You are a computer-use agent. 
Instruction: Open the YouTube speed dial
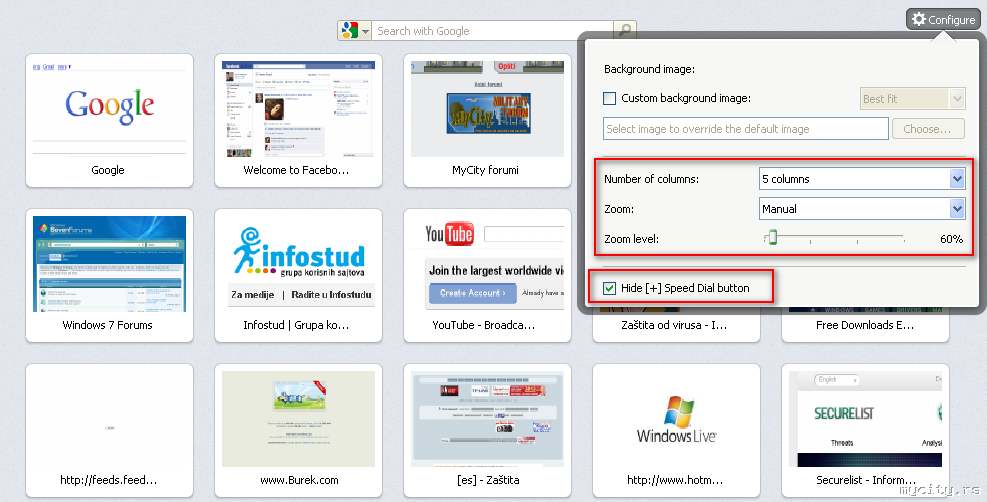point(487,276)
